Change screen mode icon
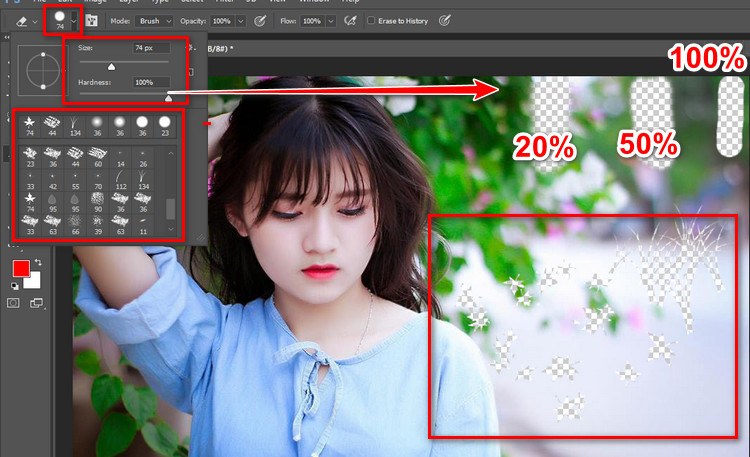 (36, 303)
